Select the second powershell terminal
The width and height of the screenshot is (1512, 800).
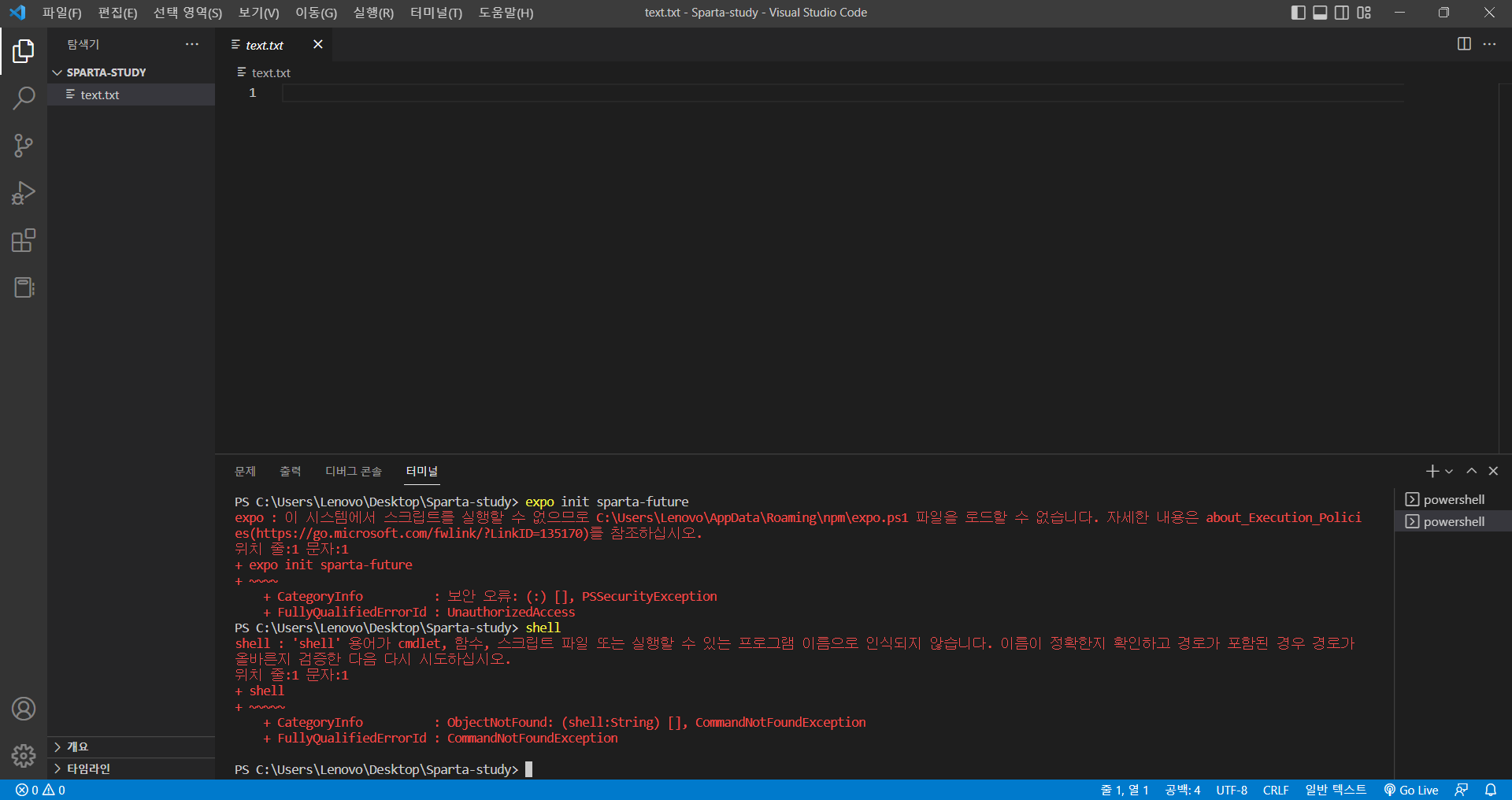click(x=1453, y=521)
